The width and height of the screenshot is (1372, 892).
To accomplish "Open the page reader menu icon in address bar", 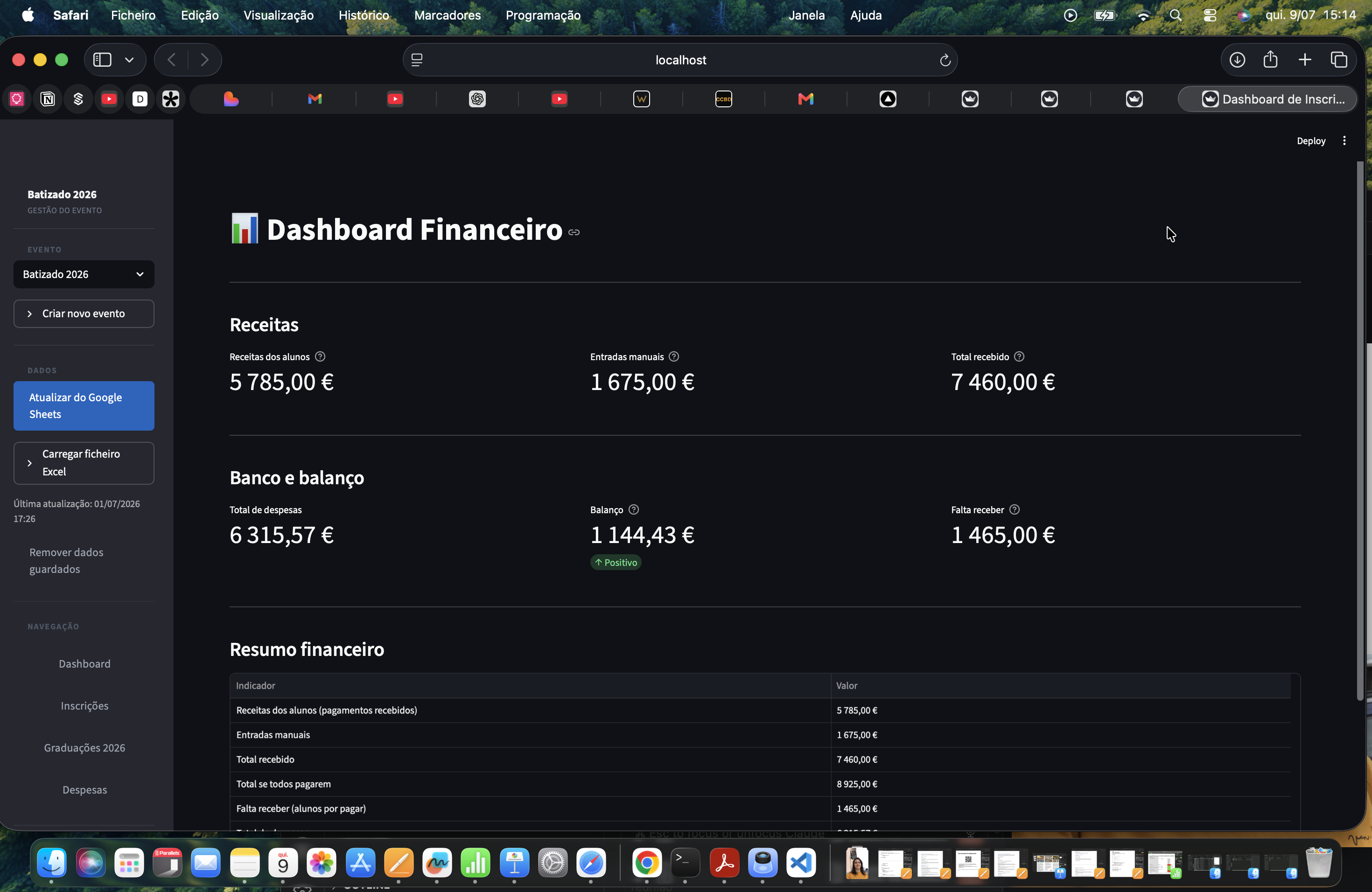I will pos(417,60).
